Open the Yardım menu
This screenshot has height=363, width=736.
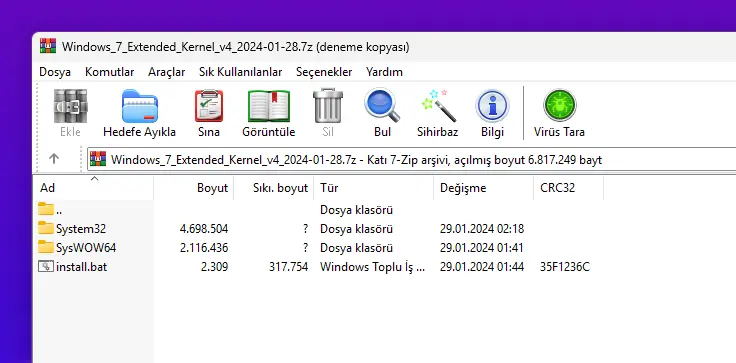click(384, 72)
